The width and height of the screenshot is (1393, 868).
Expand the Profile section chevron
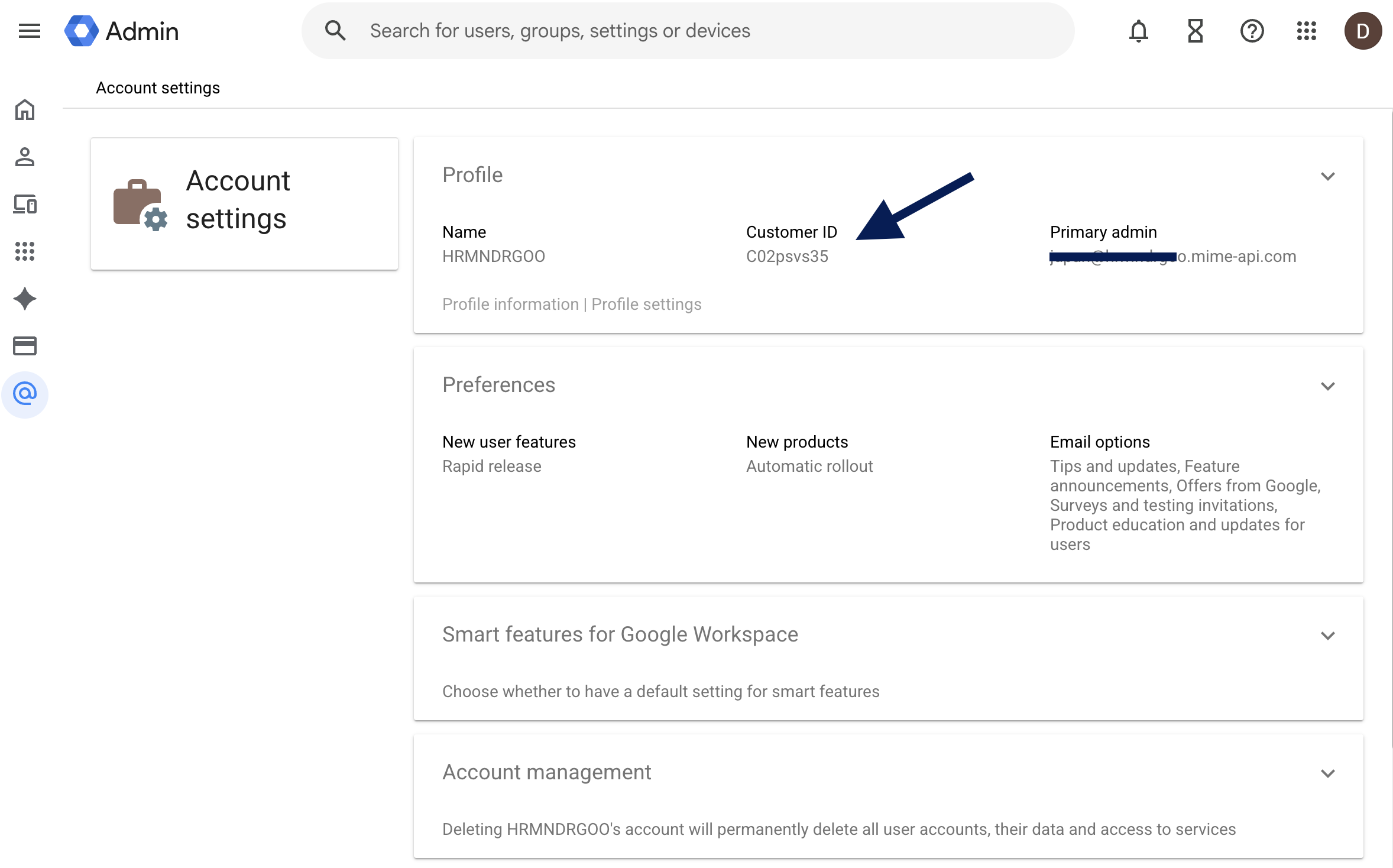pyautogui.click(x=1328, y=176)
